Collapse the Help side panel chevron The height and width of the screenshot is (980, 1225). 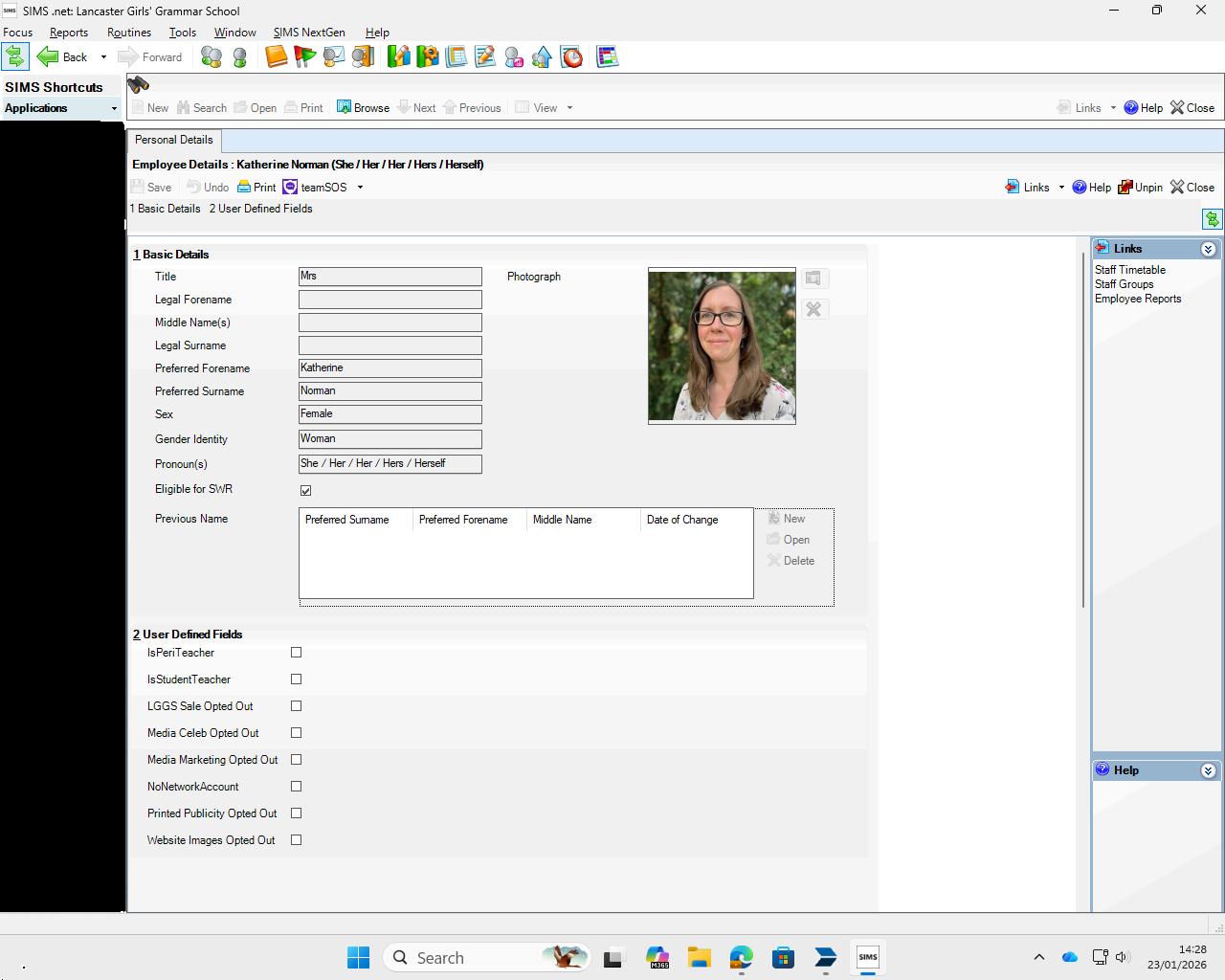coord(1209,770)
